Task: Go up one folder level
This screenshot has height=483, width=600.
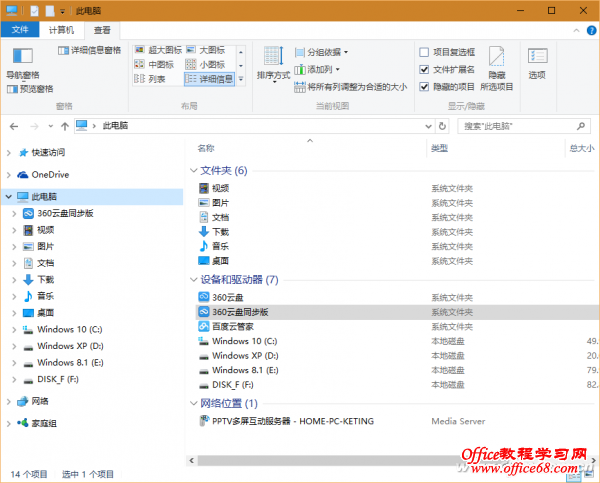Action: 65,126
